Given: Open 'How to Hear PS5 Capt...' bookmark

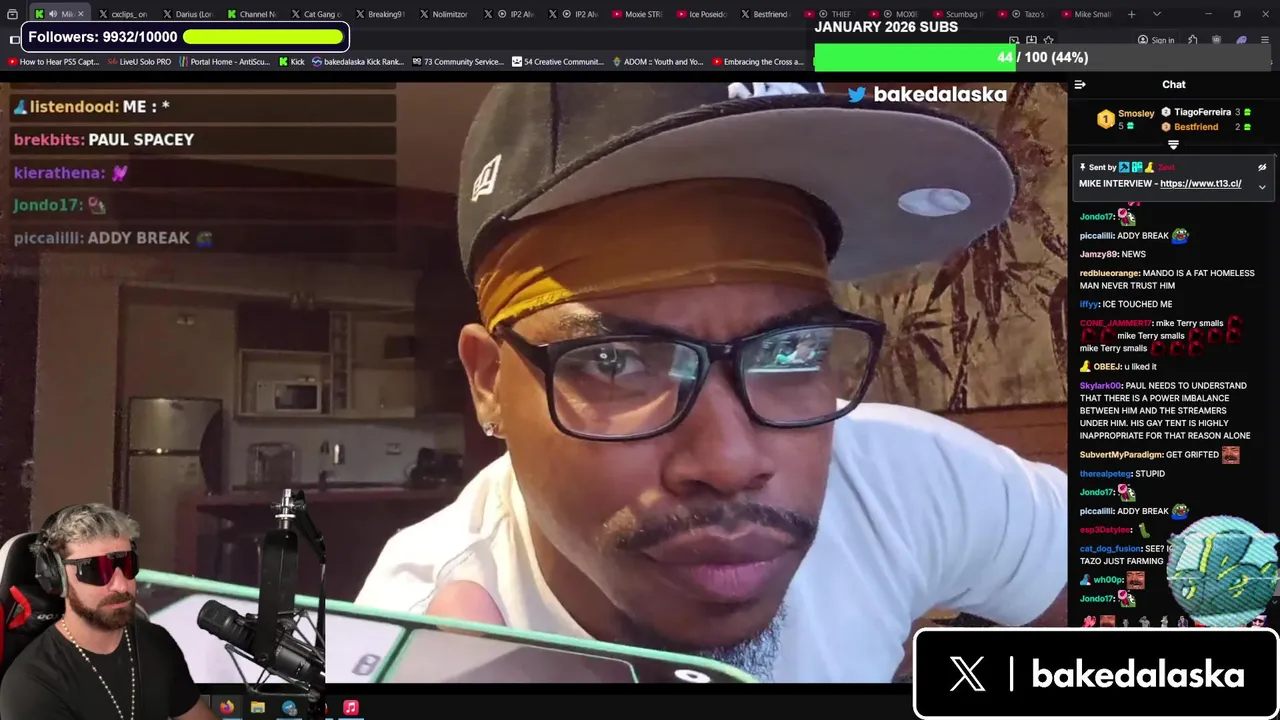Looking at the screenshot, I should coord(53,62).
